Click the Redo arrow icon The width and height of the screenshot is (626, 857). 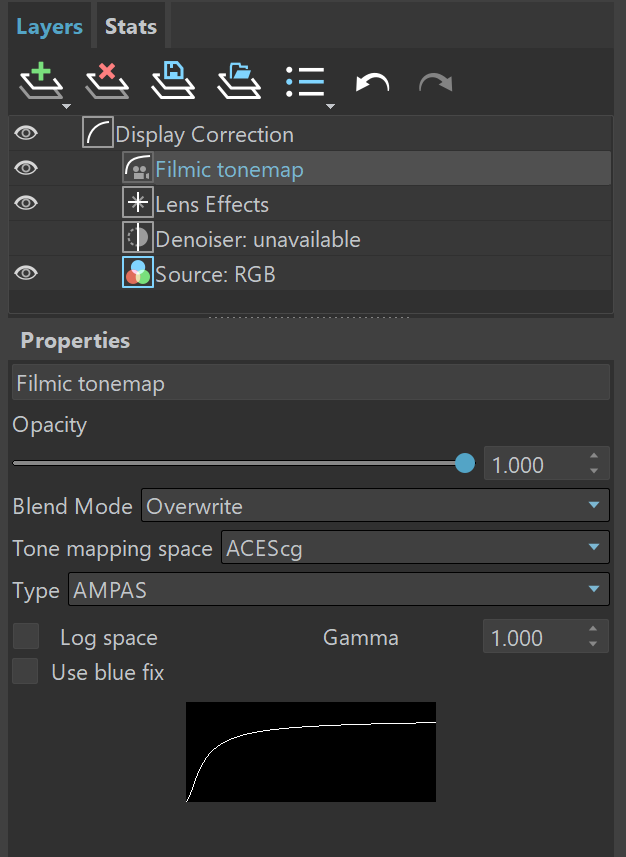[436, 83]
